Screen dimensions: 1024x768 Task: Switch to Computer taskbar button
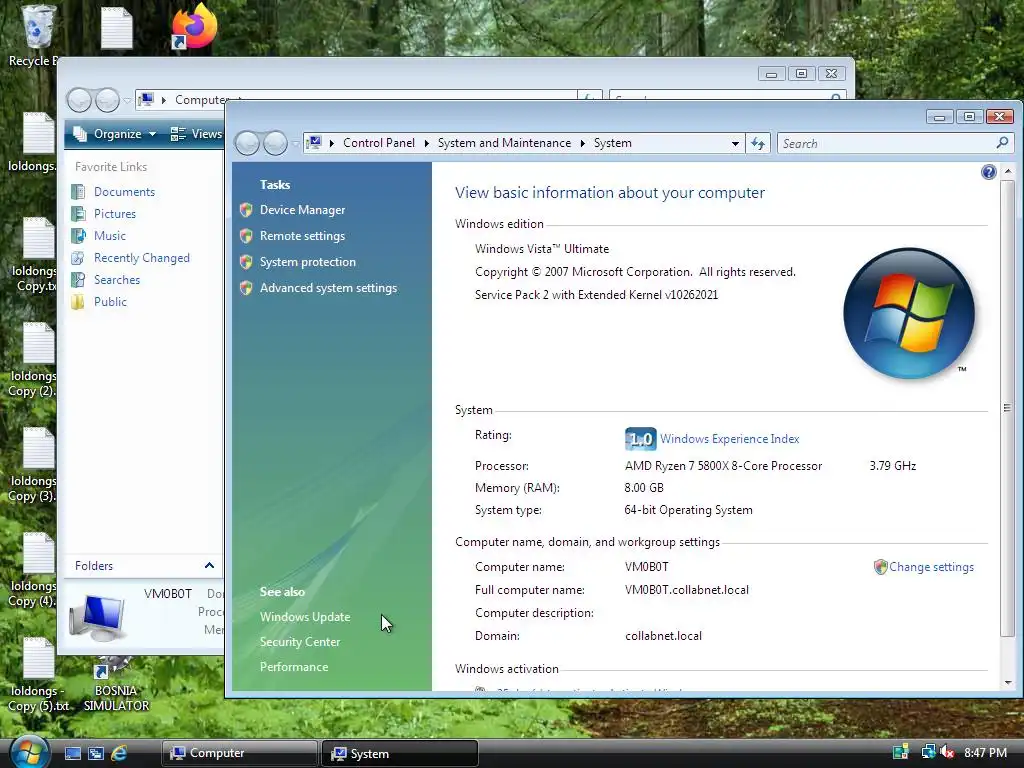click(x=239, y=754)
